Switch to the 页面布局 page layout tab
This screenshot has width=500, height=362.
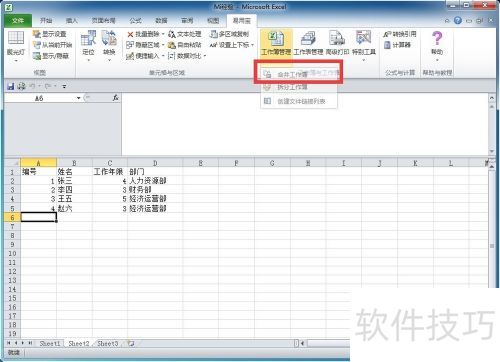(x=103, y=21)
